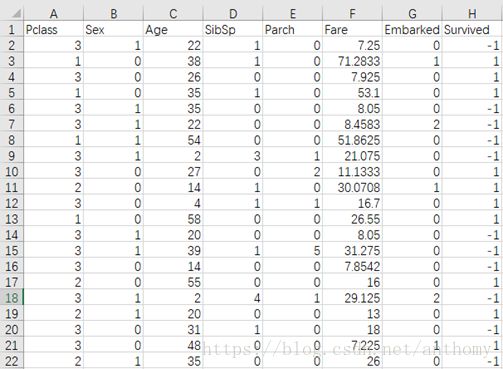
Task: Select SibSp cell with value 3
Action: (233, 156)
